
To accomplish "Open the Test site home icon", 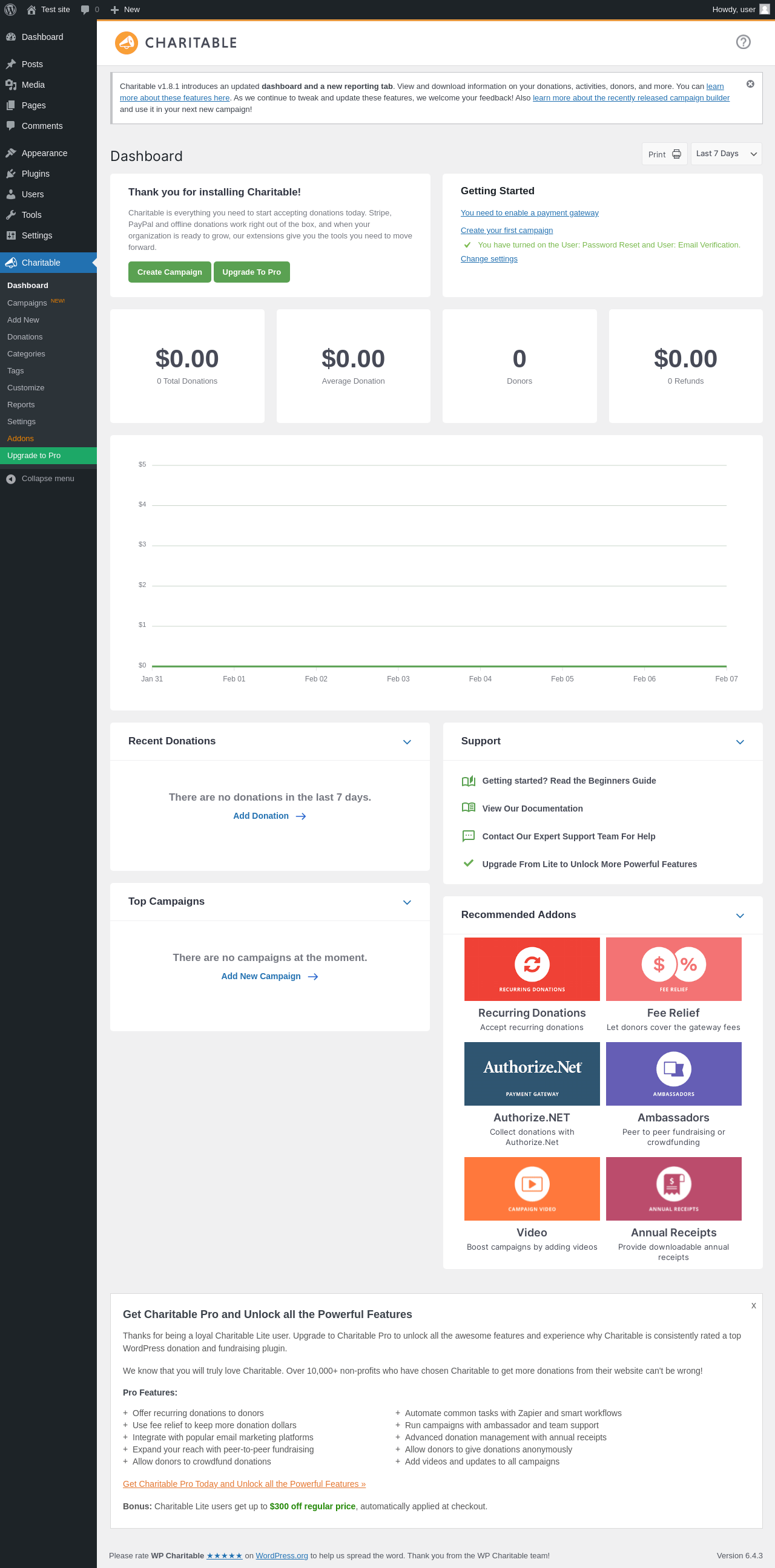I will pyautogui.click(x=31, y=10).
